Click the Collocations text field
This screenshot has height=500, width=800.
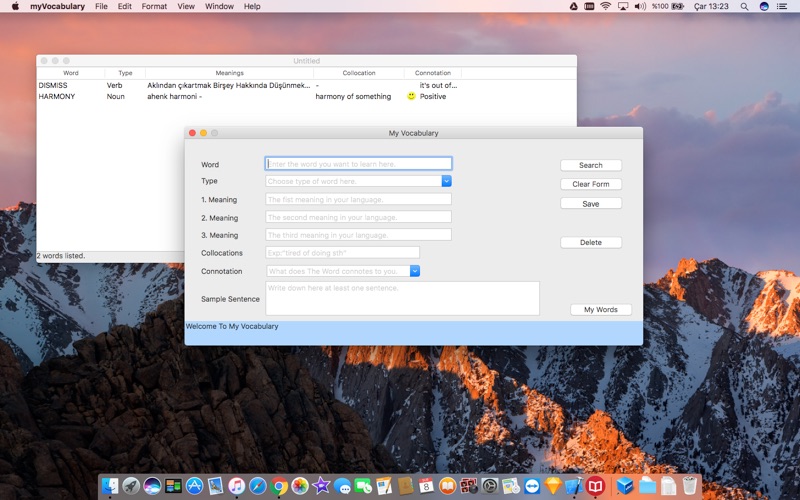click(x=342, y=253)
